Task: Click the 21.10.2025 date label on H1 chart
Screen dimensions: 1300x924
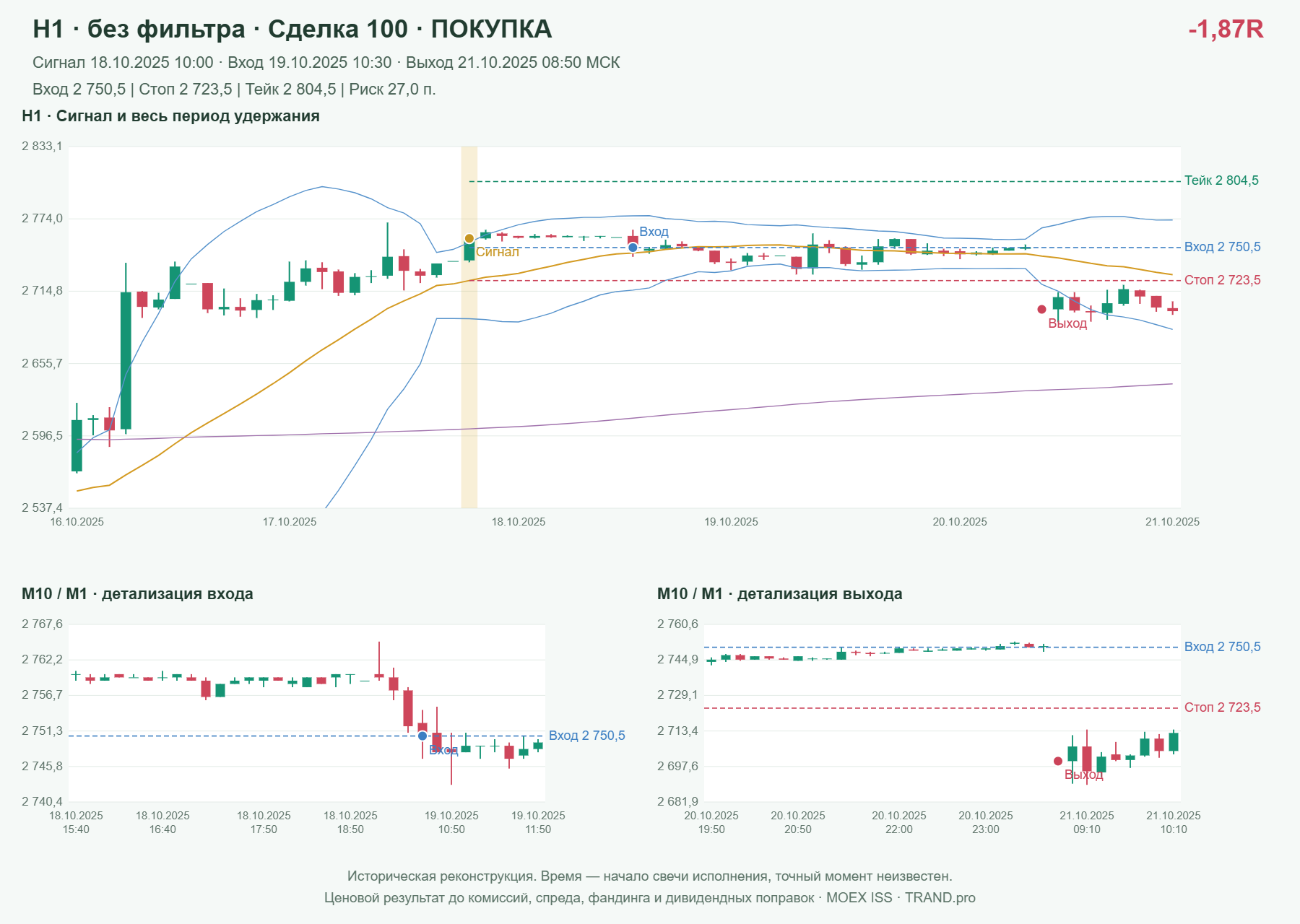Action: point(1172,522)
